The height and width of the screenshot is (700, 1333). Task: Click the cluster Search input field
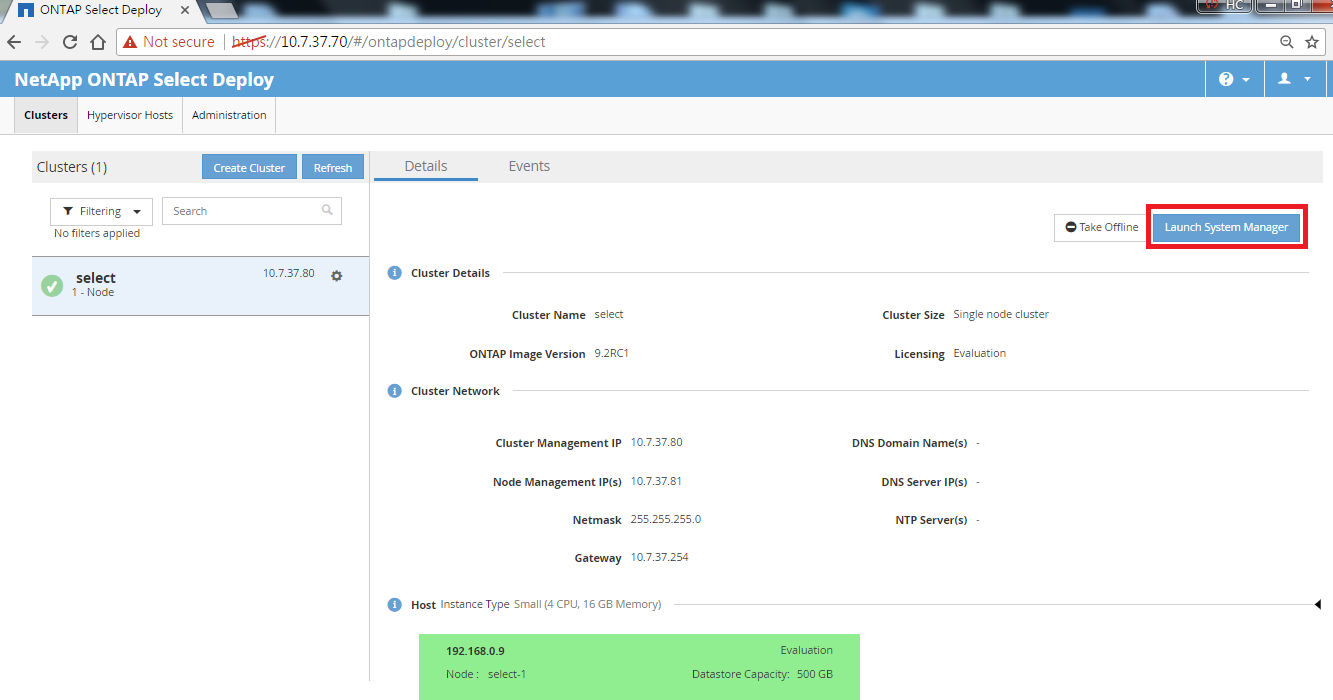click(x=252, y=211)
